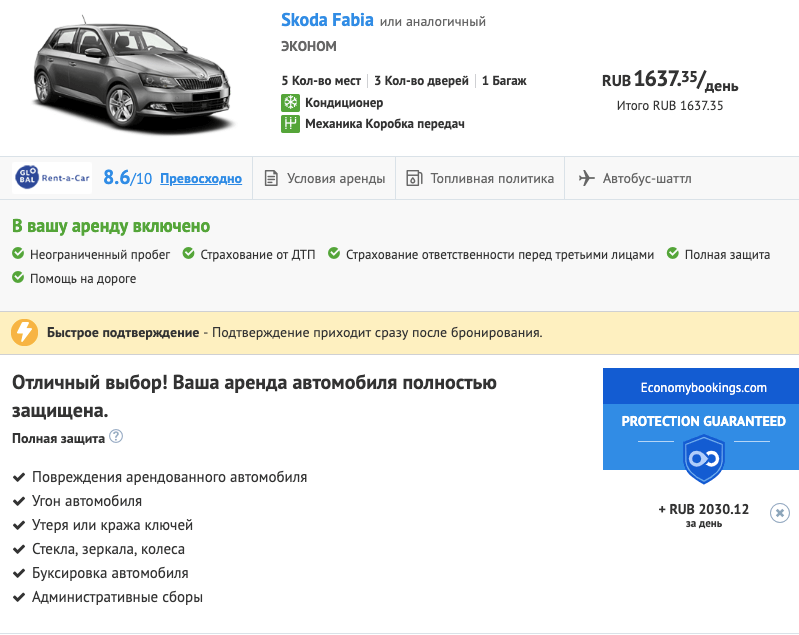Click the manual gearbox icon
The image size is (799, 635).
[x=290, y=124]
